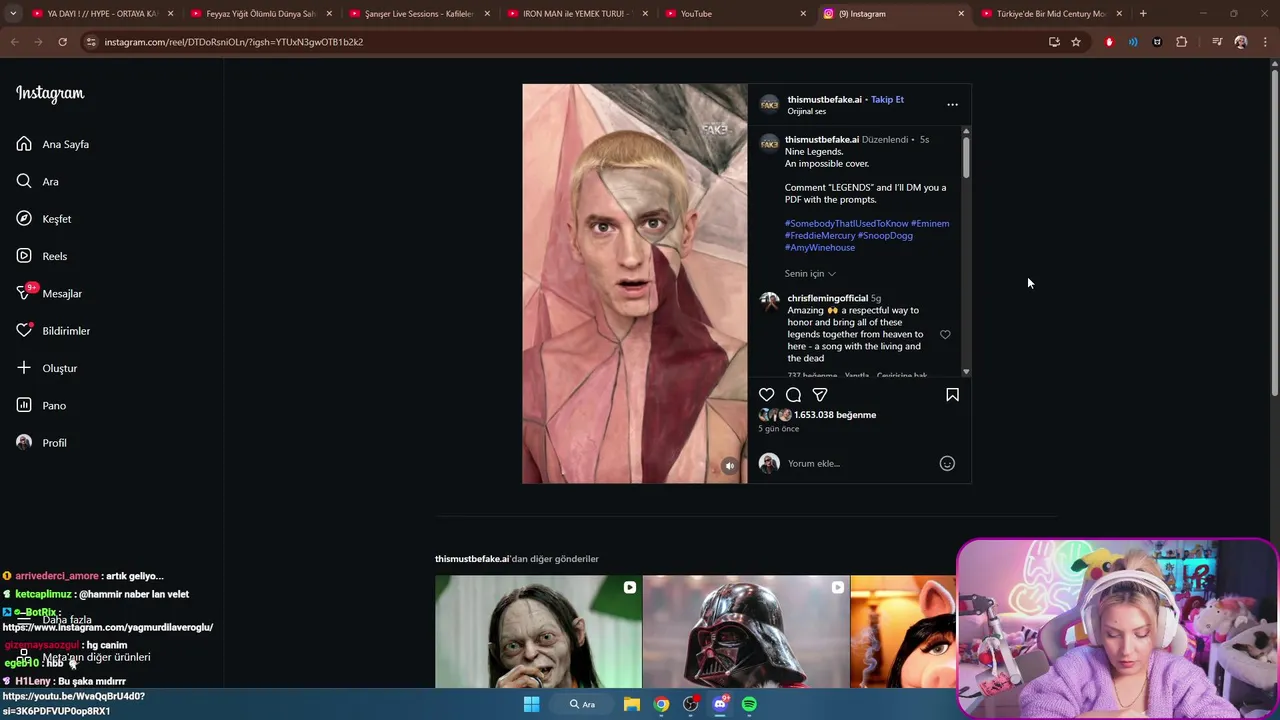Screen dimensions: 1280x720
Task: Click the comments panel scrollbar
Action: (x=966, y=156)
